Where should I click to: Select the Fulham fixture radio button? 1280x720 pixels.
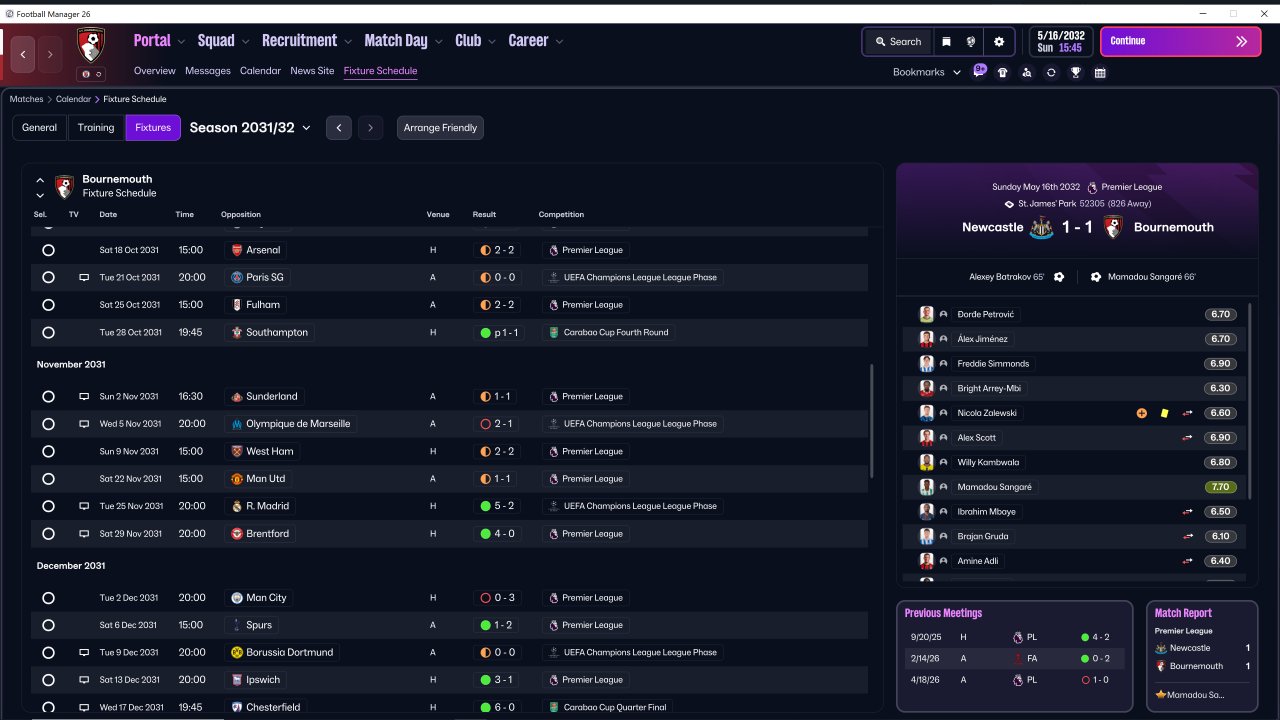click(x=48, y=305)
